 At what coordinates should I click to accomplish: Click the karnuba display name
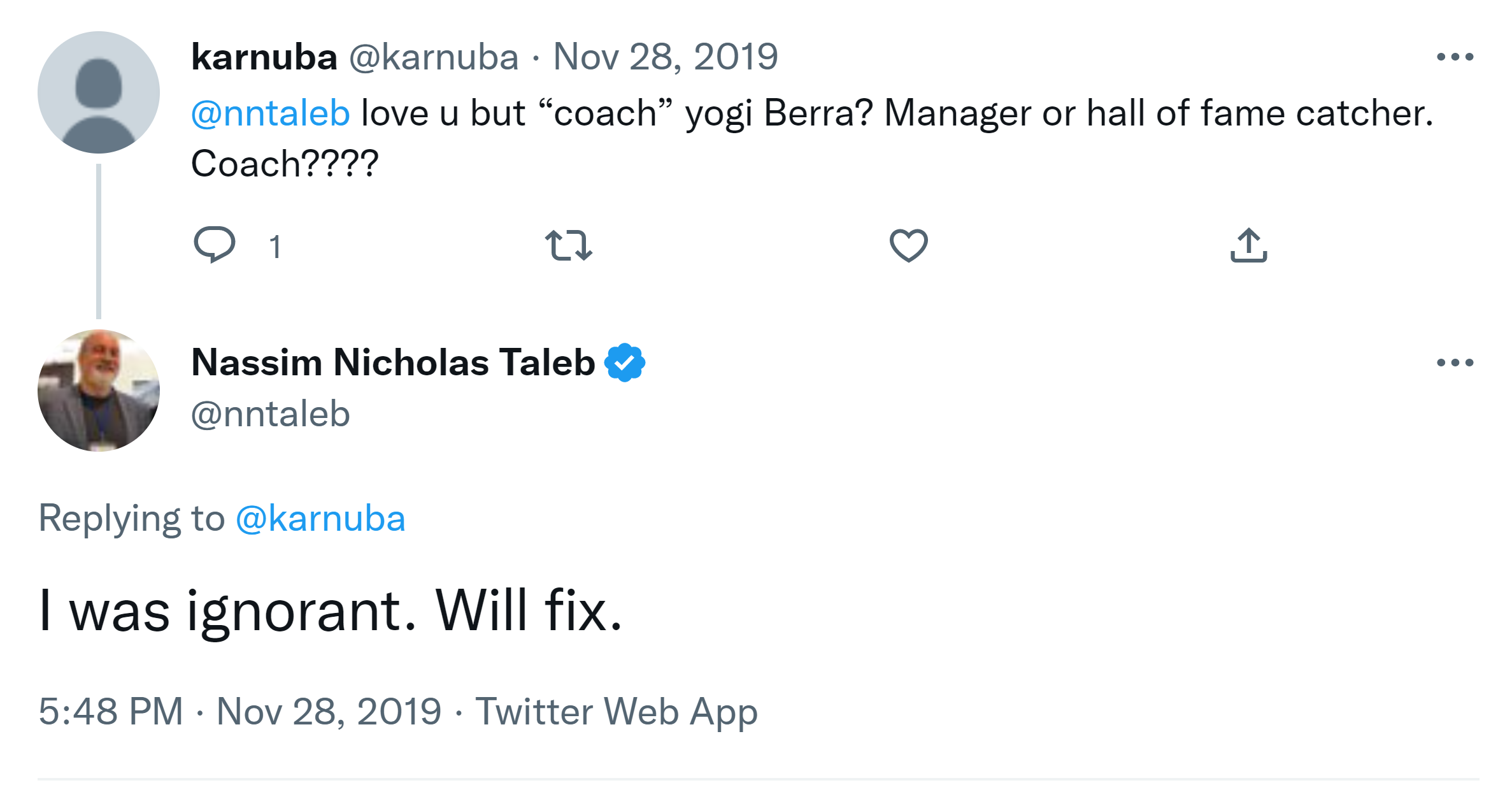264,57
